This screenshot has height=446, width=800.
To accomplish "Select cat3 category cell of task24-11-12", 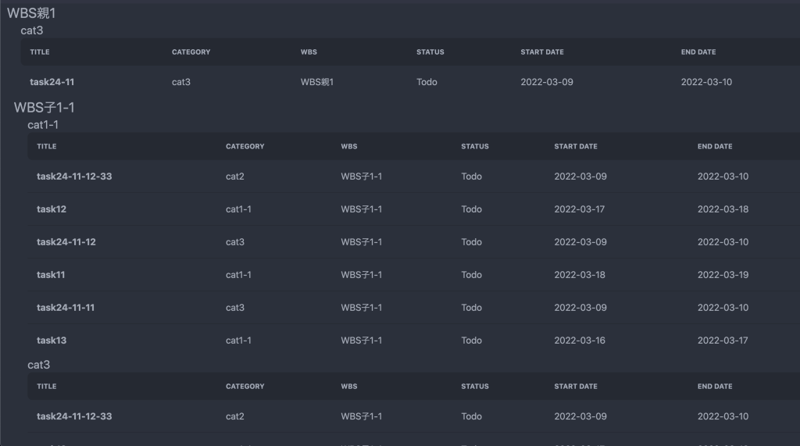I will (235, 243).
